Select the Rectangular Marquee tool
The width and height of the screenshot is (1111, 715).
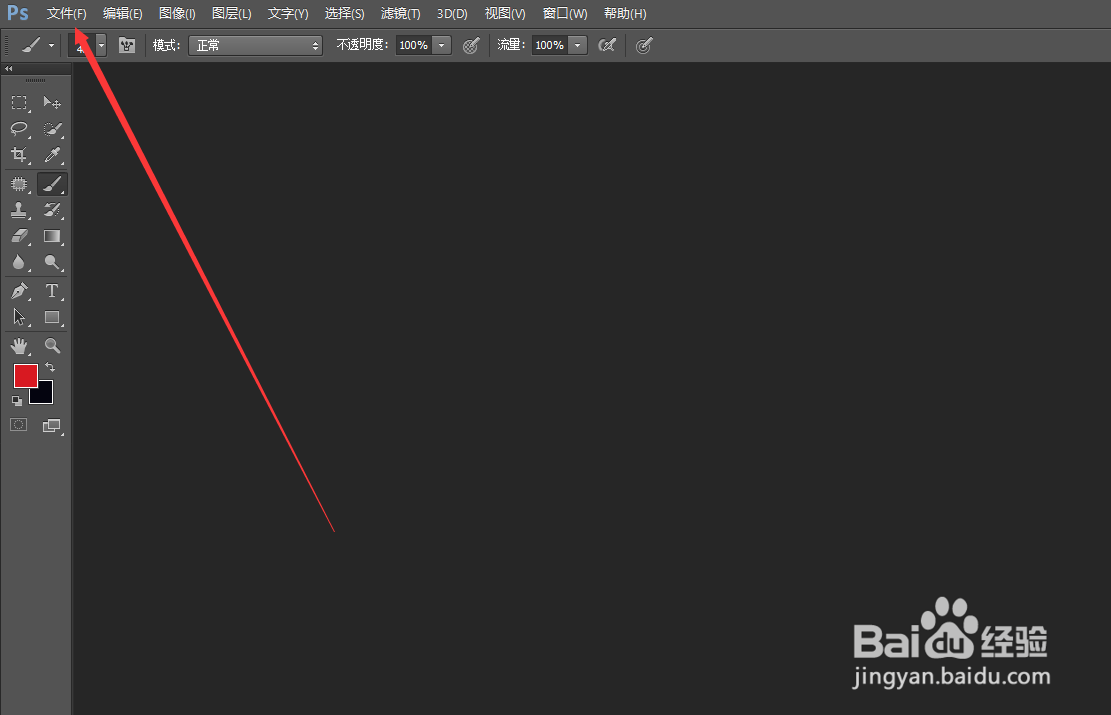[19, 103]
